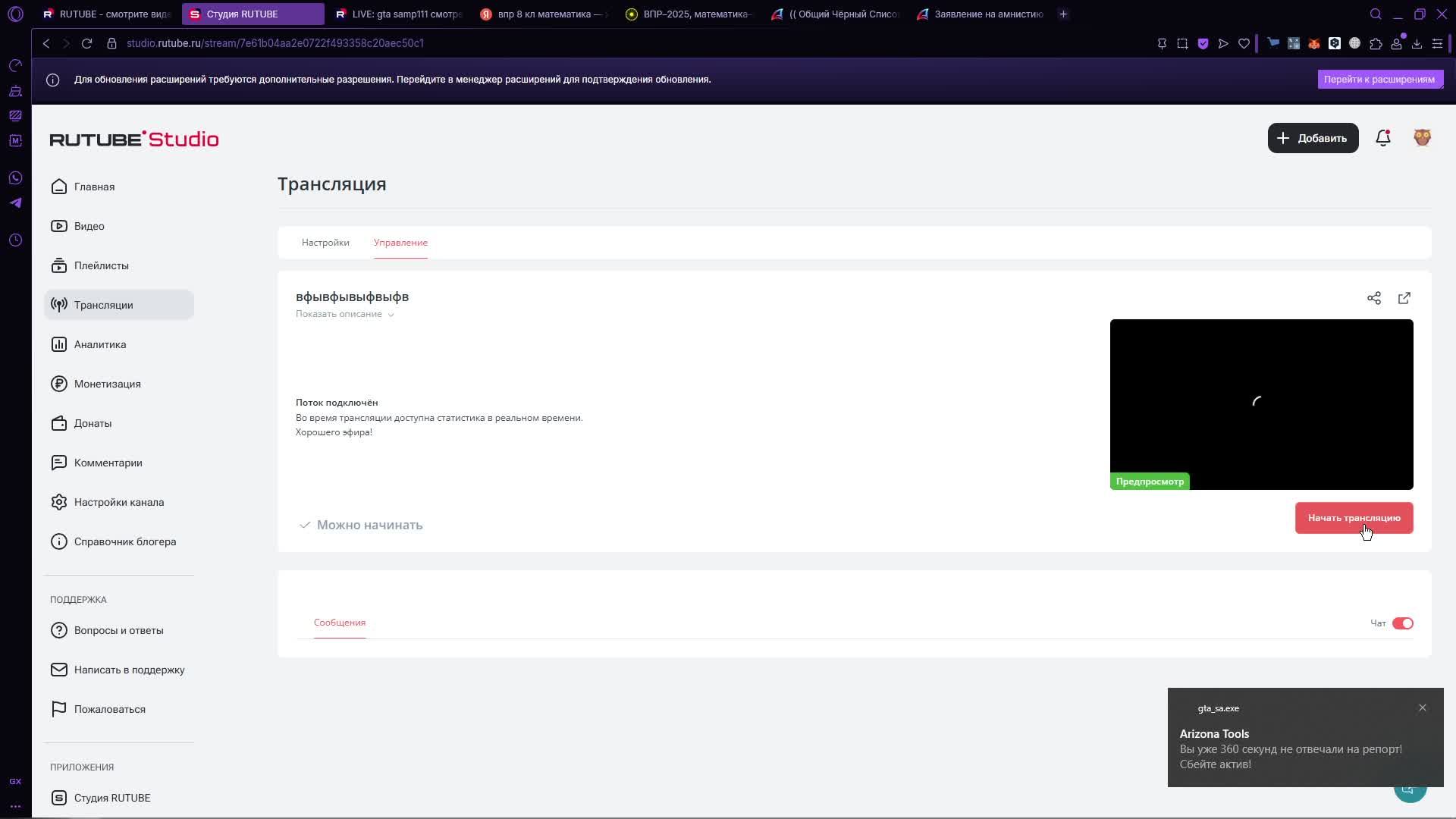1456x819 pixels.
Task: Click the Можно начинать status text
Action: (x=369, y=525)
